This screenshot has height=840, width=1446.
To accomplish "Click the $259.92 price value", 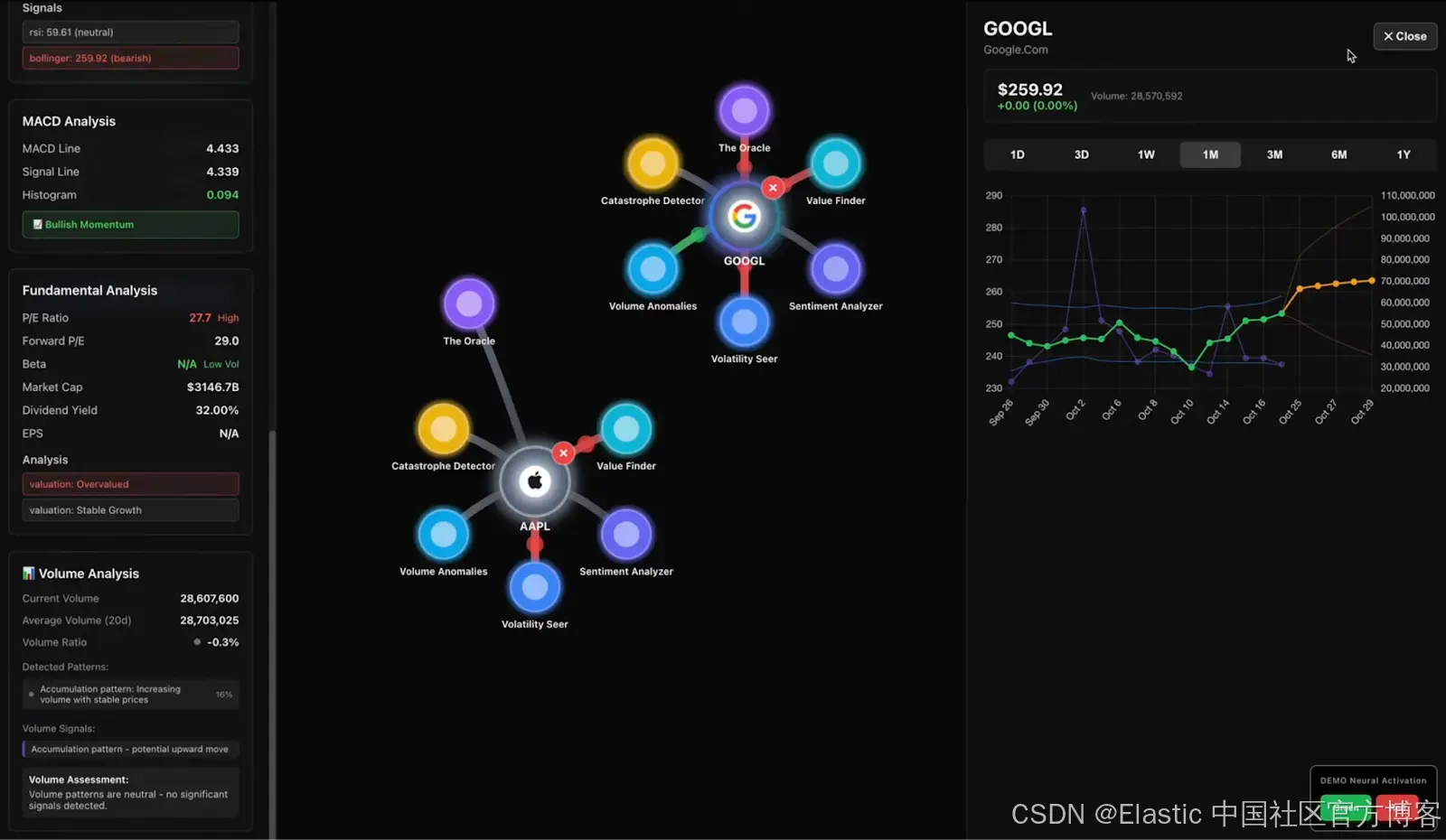I will point(1029,89).
